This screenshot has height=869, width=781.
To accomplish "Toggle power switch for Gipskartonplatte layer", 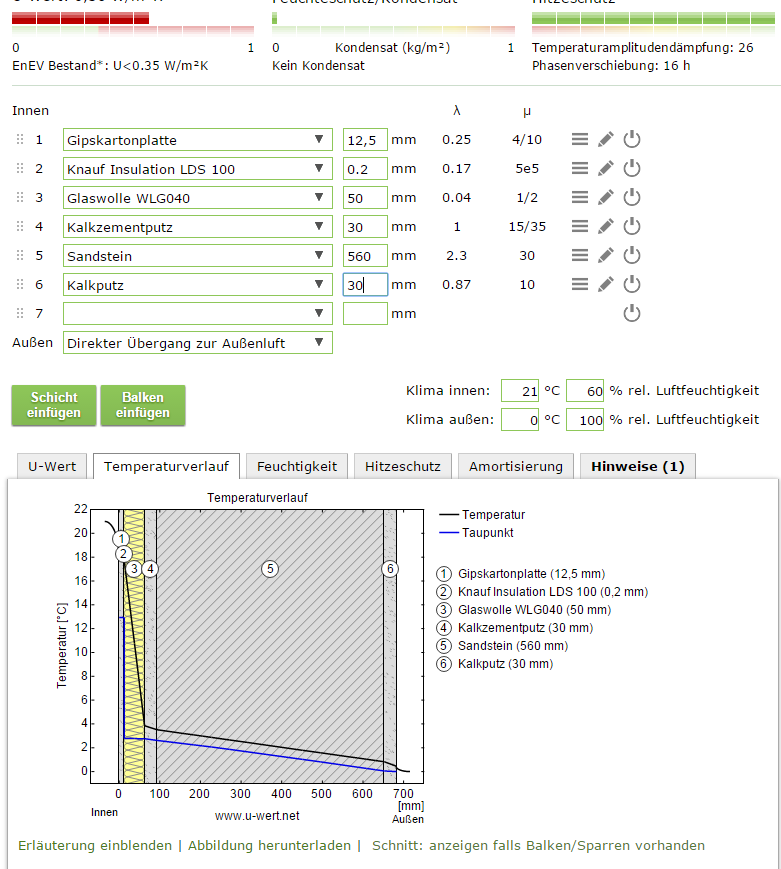I will [x=631, y=140].
